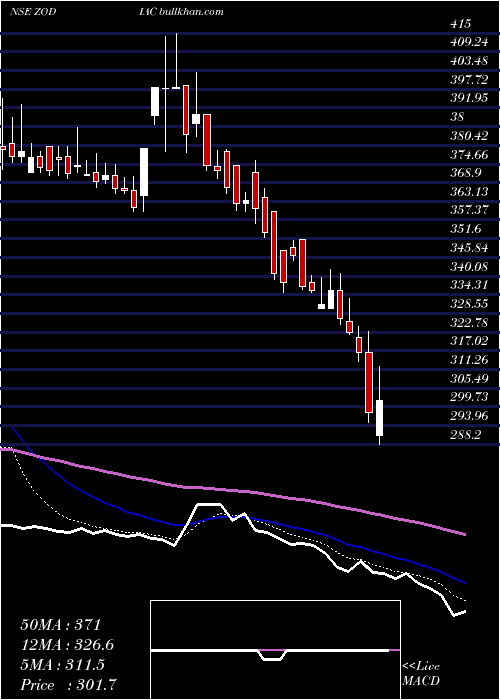Click the 415 price axis label
This screenshot has width=500, height=700.
(461, 24)
